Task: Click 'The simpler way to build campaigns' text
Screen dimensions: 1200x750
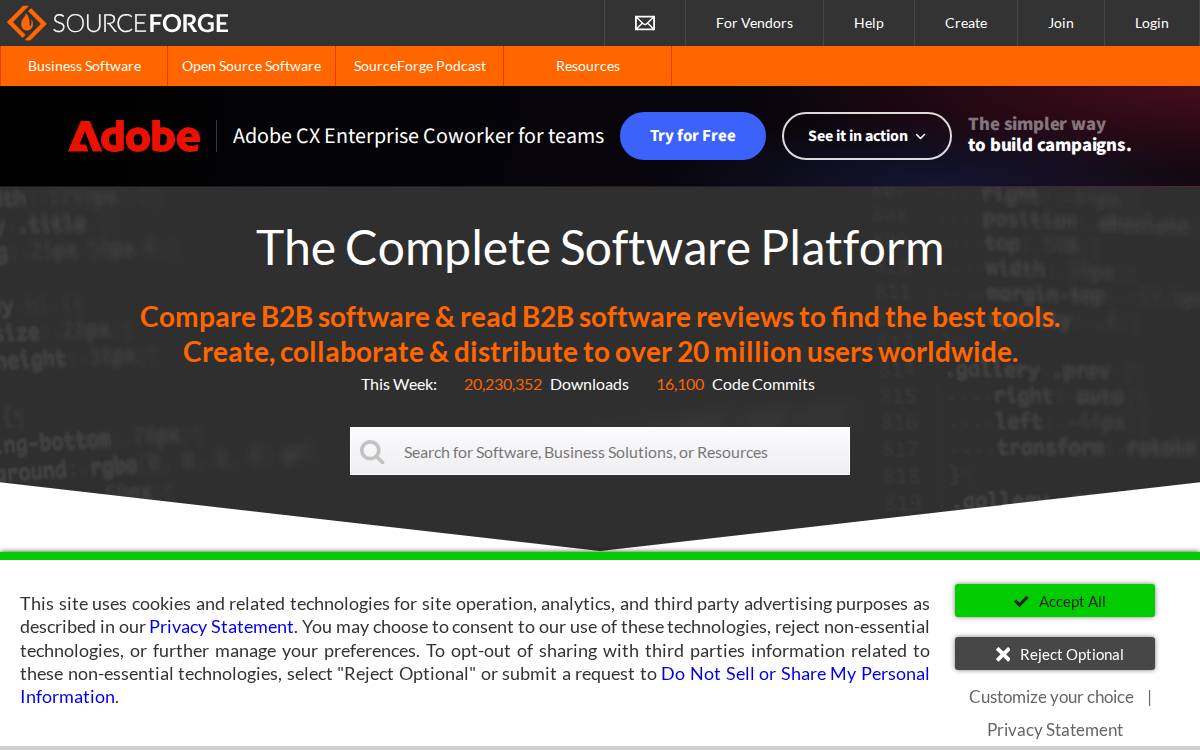Action: (x=1049, y=135)
